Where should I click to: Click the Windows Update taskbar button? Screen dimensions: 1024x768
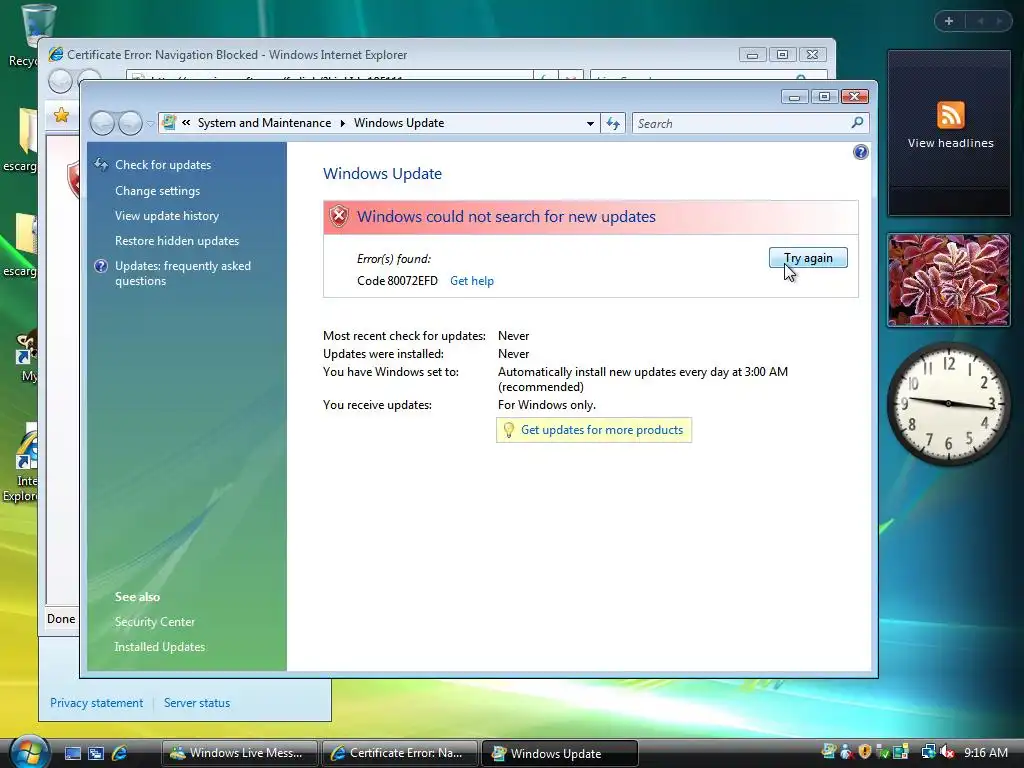point(558,753)
